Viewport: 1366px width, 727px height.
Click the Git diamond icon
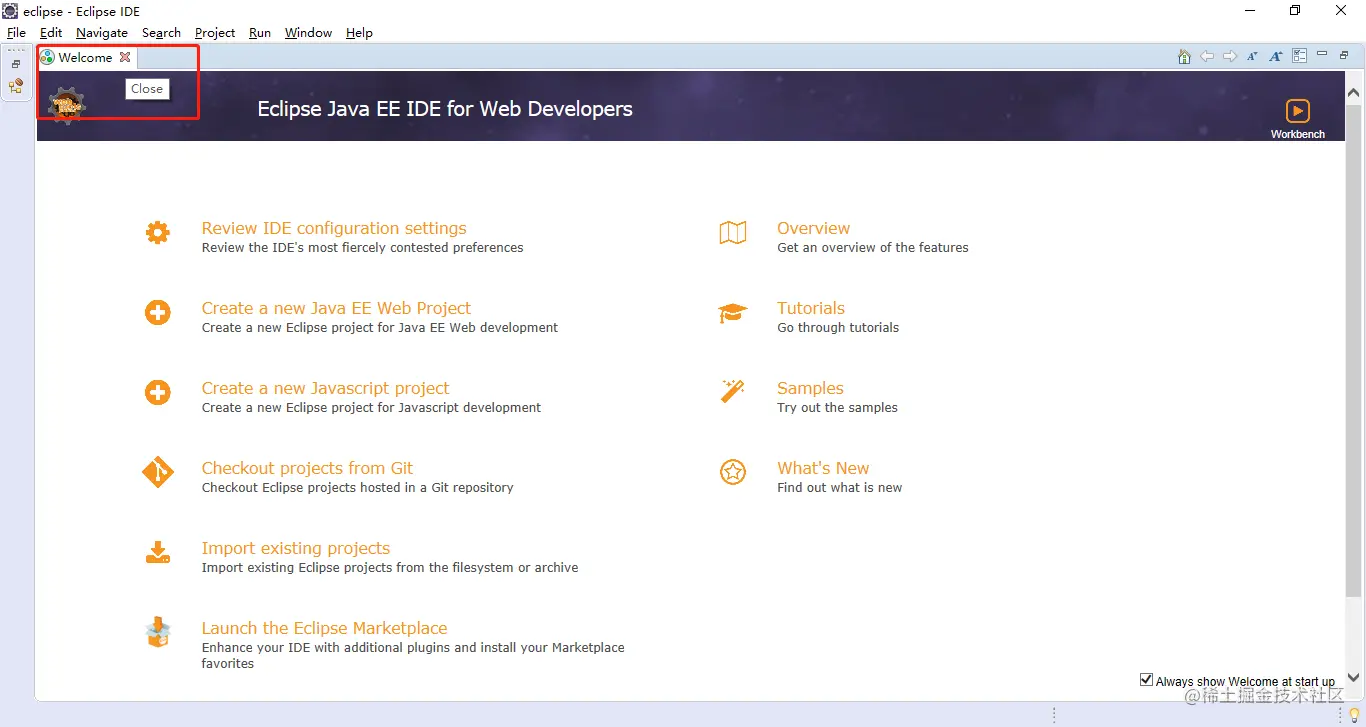coord(158,472)
